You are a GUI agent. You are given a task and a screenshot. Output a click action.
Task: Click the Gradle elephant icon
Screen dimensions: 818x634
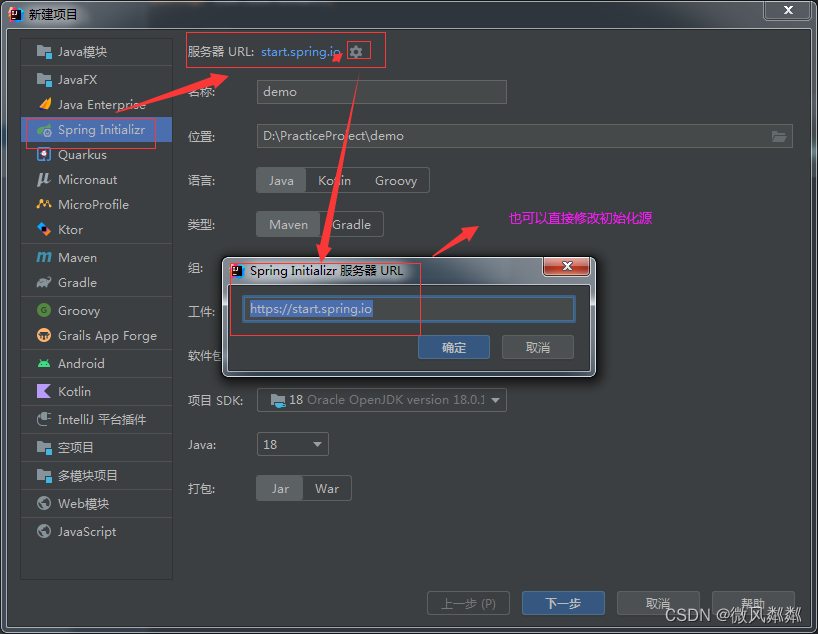[44, 282]
